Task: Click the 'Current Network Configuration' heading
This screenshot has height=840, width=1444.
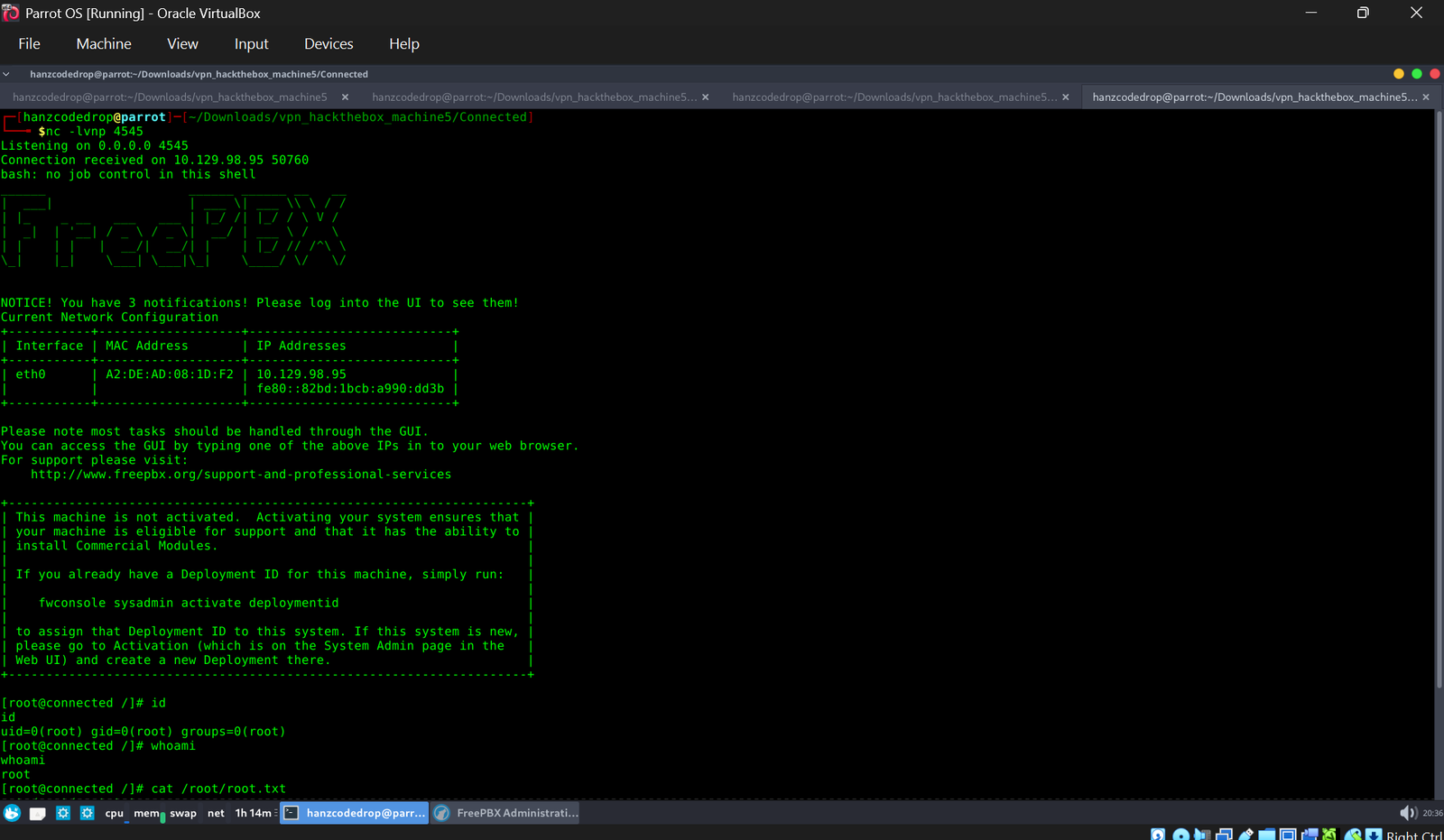Action: [109, 318]
